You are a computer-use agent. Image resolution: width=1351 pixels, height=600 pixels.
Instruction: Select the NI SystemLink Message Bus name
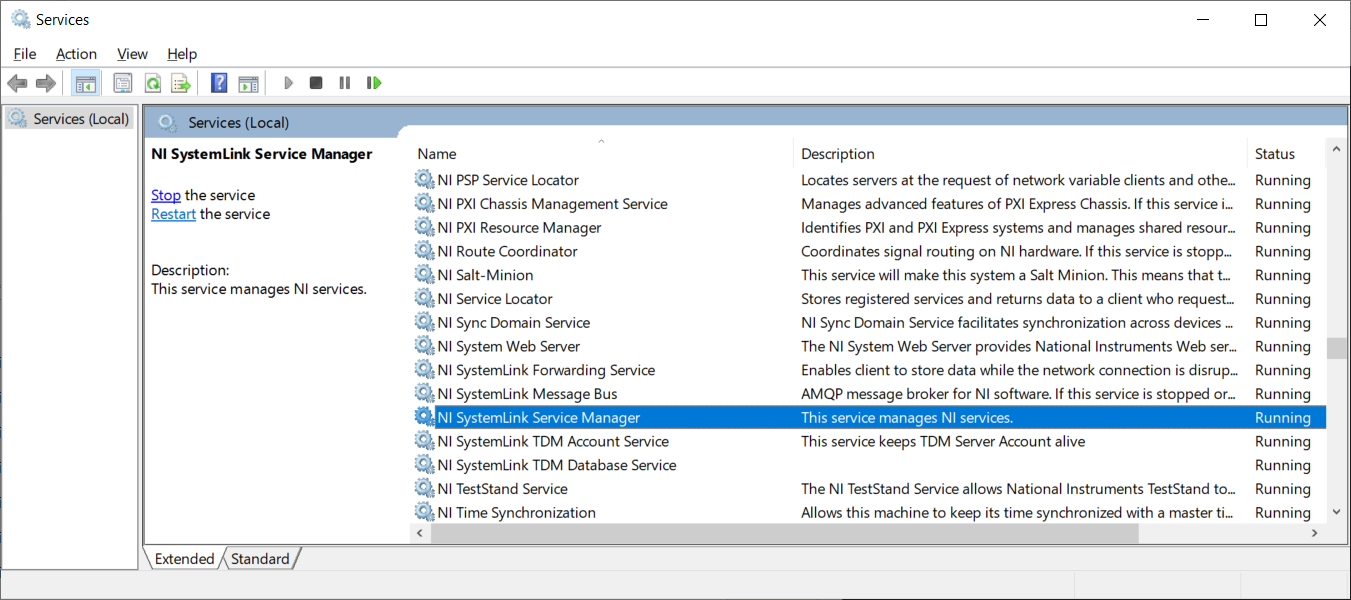(x=528, y=394)
